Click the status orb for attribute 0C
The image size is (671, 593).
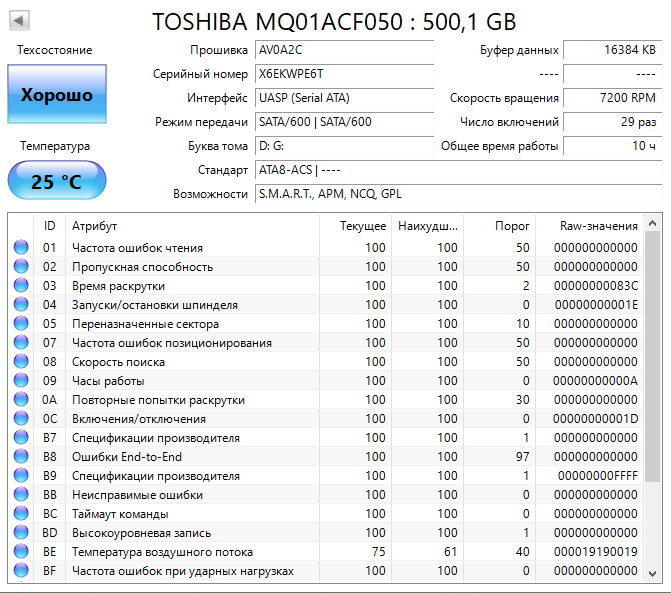(x=21, y=418)
